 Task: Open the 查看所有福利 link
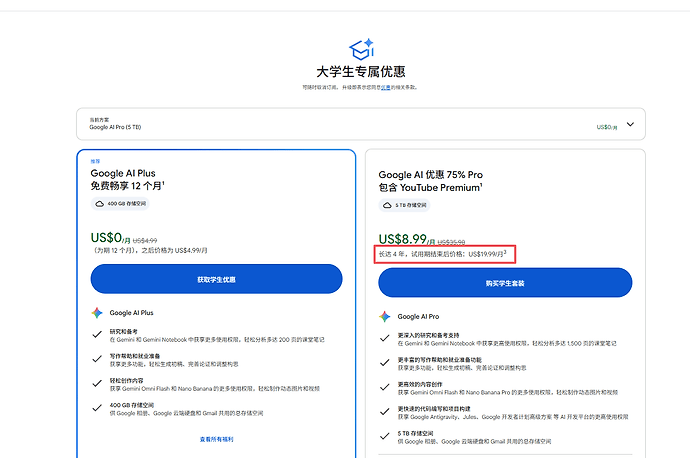[x=217, y=439]
